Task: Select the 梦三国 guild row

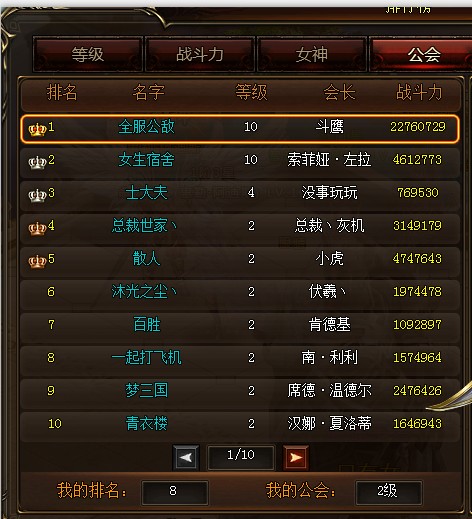Action: pyautogui.click(x=240, y=390)
